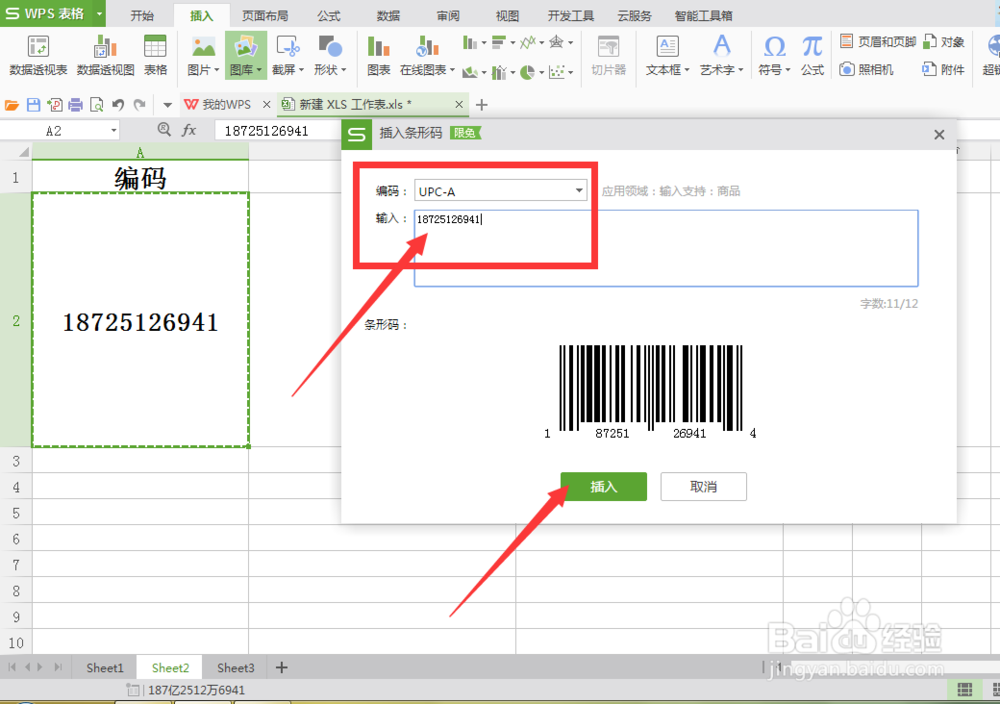Click the green 插入 button in dialog
The height and width of the screenshot is (704, 1000).
pos(603,487)
